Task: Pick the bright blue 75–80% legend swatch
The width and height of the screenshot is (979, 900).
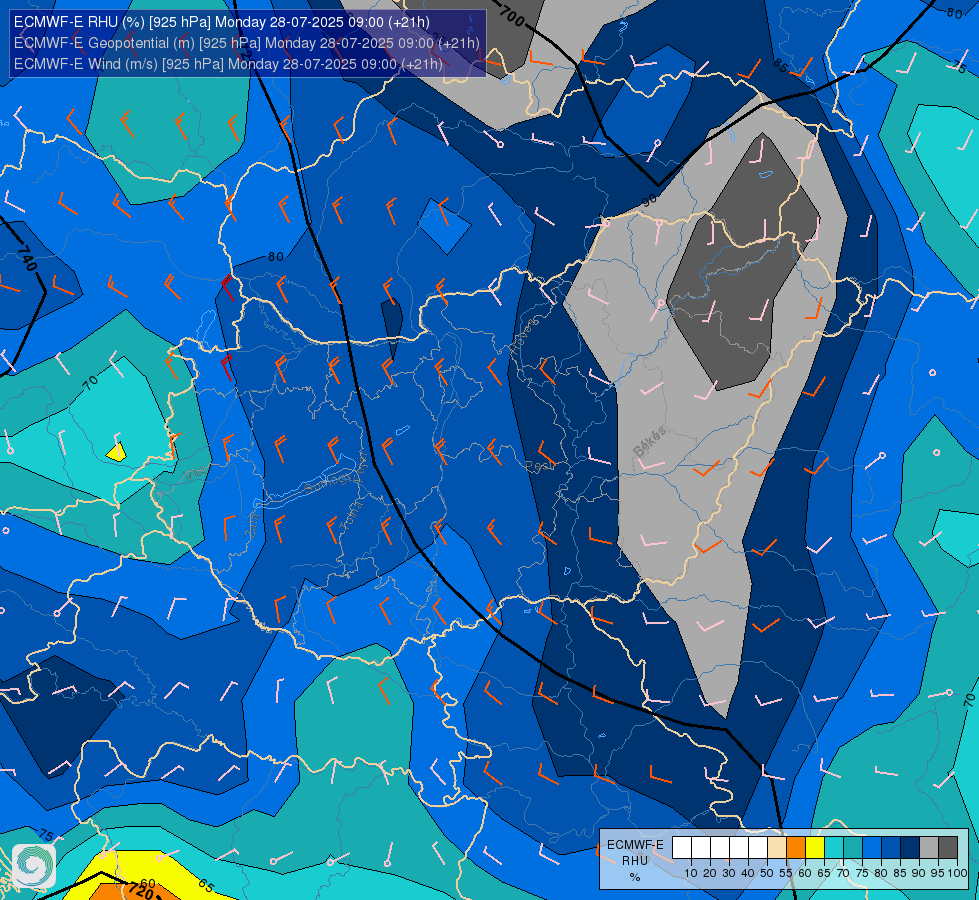Action: pyautogui.click(x=872, y=848)
